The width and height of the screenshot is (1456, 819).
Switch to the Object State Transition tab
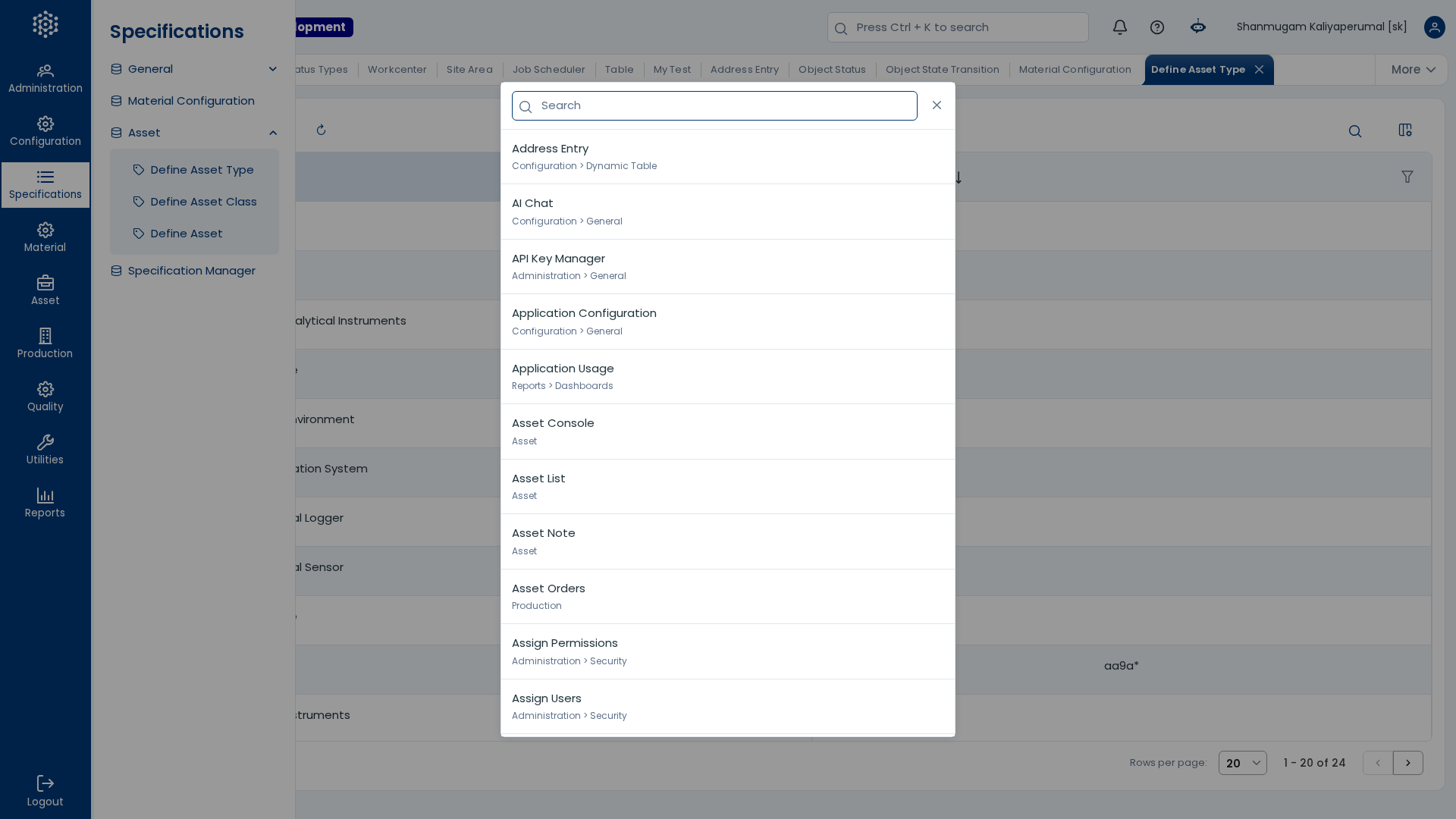pos(943,70)
